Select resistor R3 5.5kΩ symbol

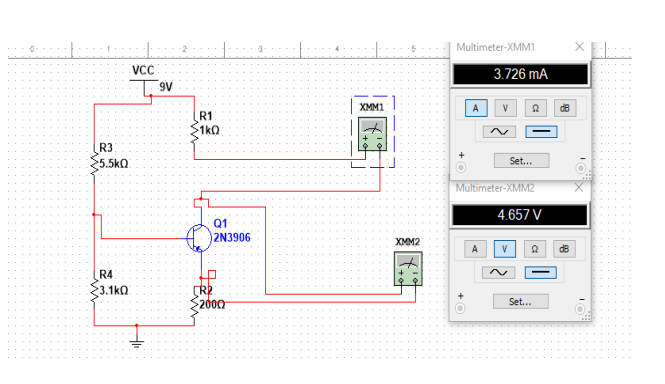tap(94, 164)
